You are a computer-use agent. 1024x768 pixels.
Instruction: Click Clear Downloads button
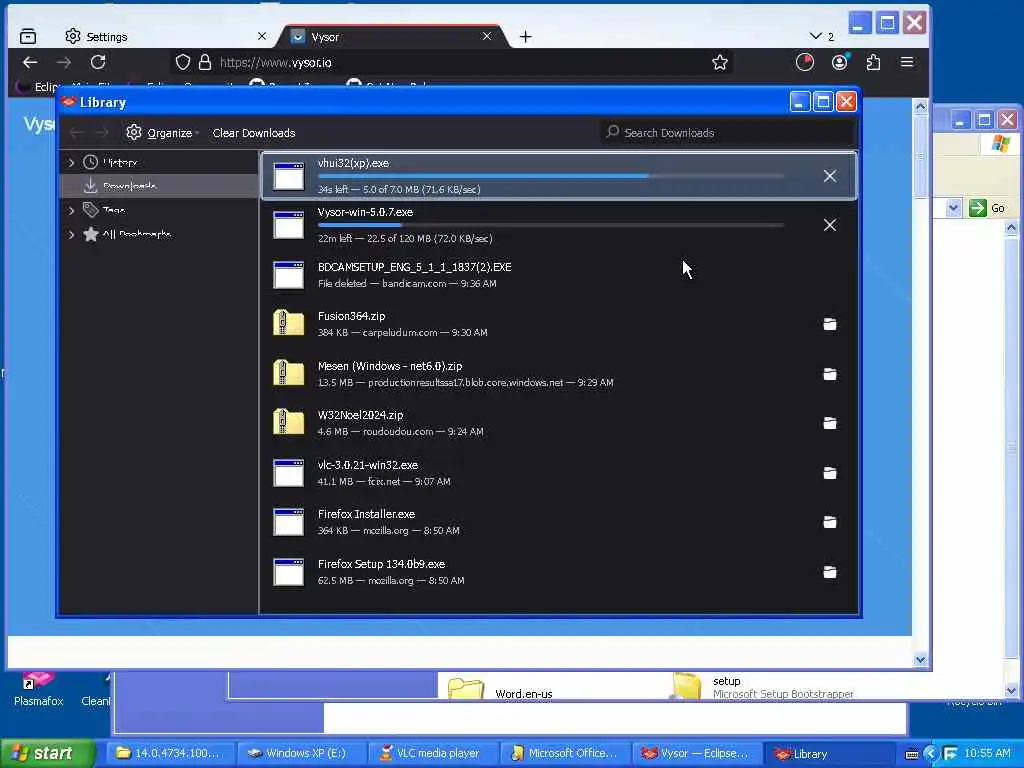tap(253, 133)
